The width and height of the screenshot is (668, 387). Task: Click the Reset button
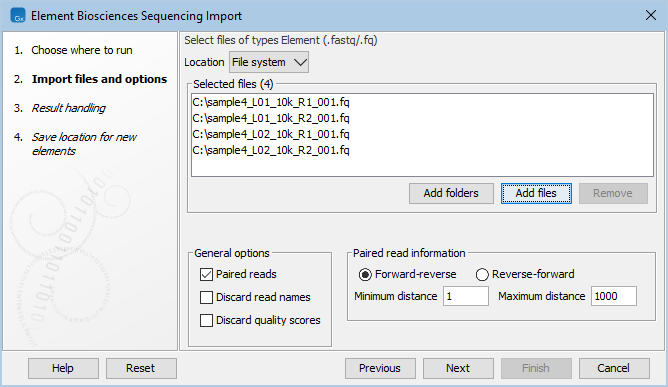tap(141, 368)
